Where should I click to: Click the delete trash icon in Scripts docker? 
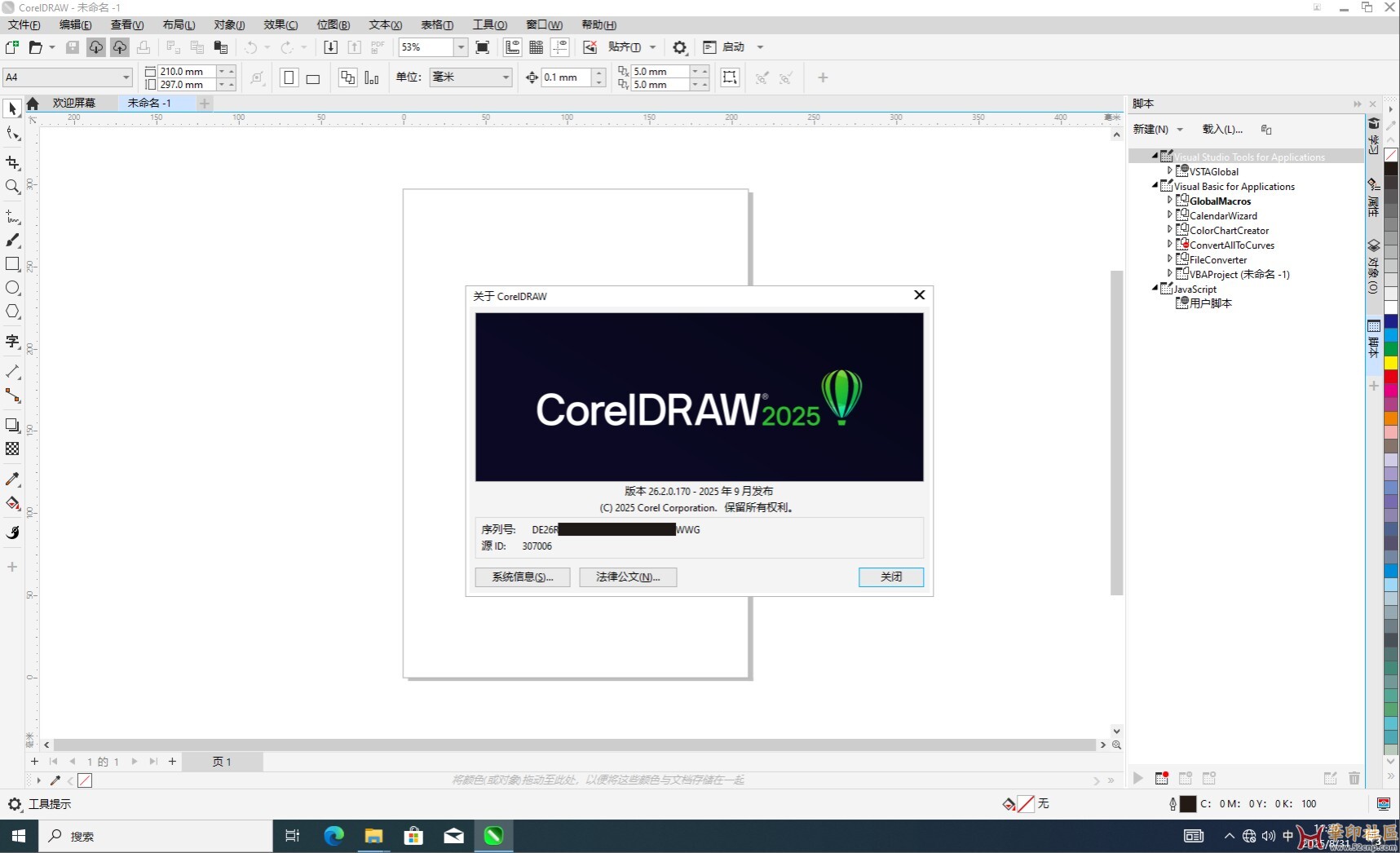(x=1354, y=778)
